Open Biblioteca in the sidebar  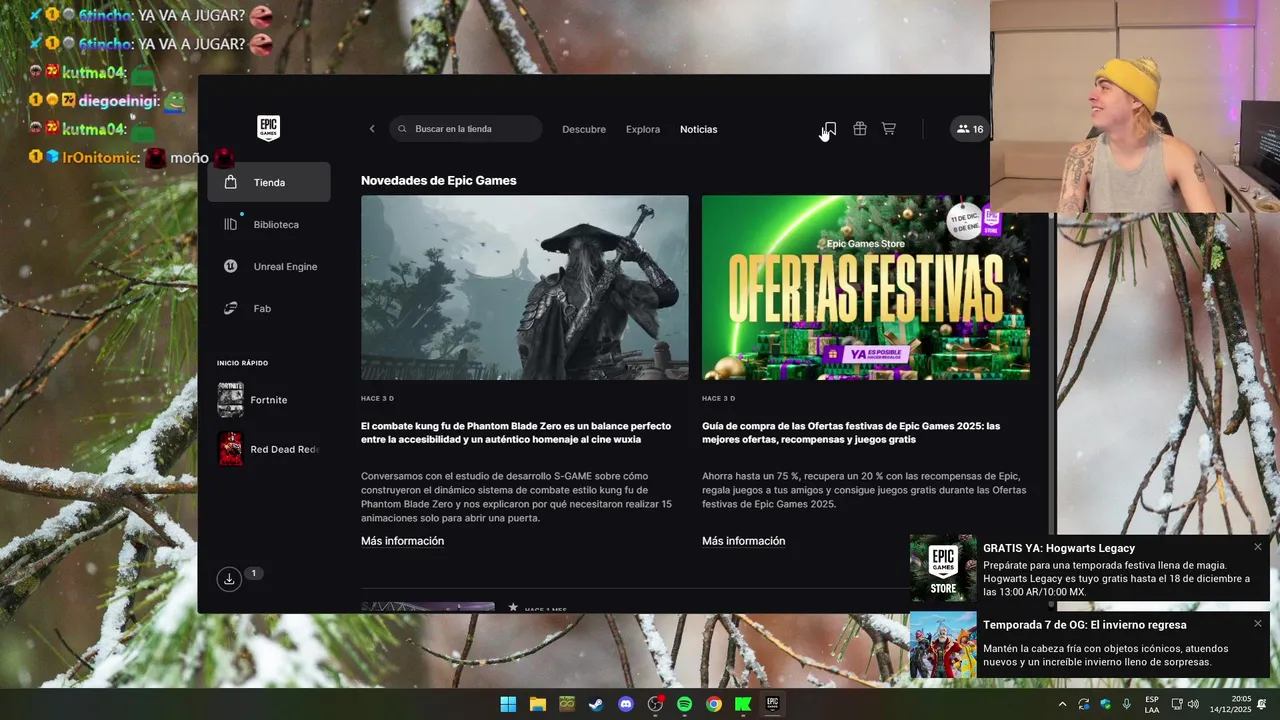click(x=269, y=224)
